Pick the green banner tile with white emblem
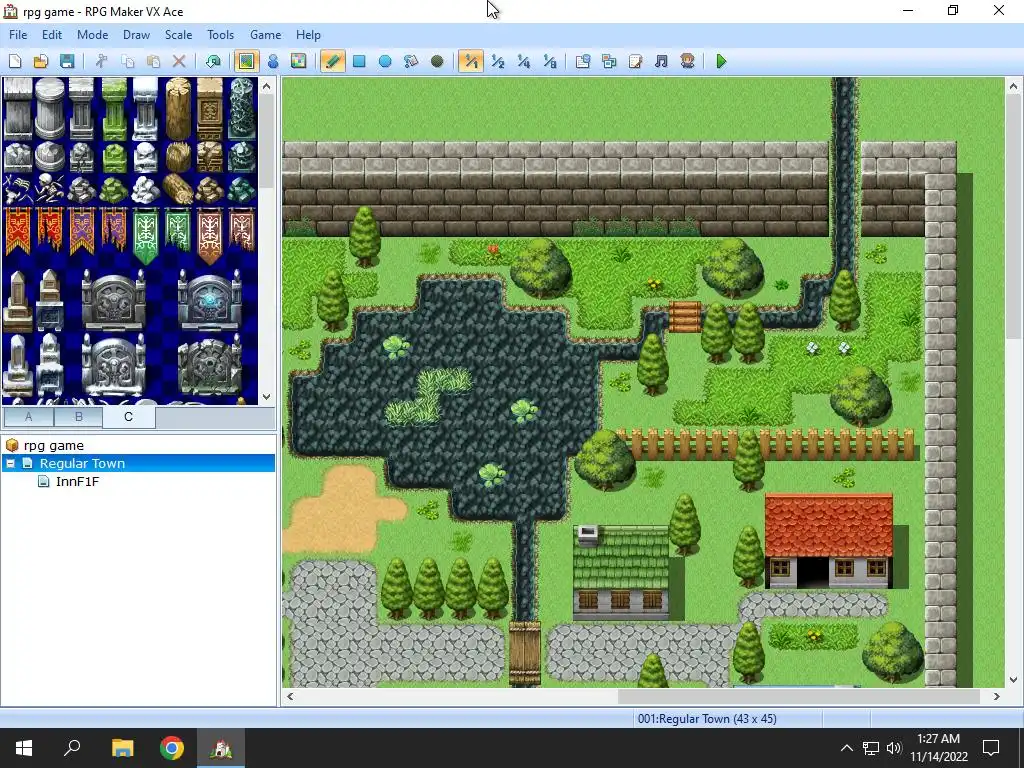 click(146, 235)
